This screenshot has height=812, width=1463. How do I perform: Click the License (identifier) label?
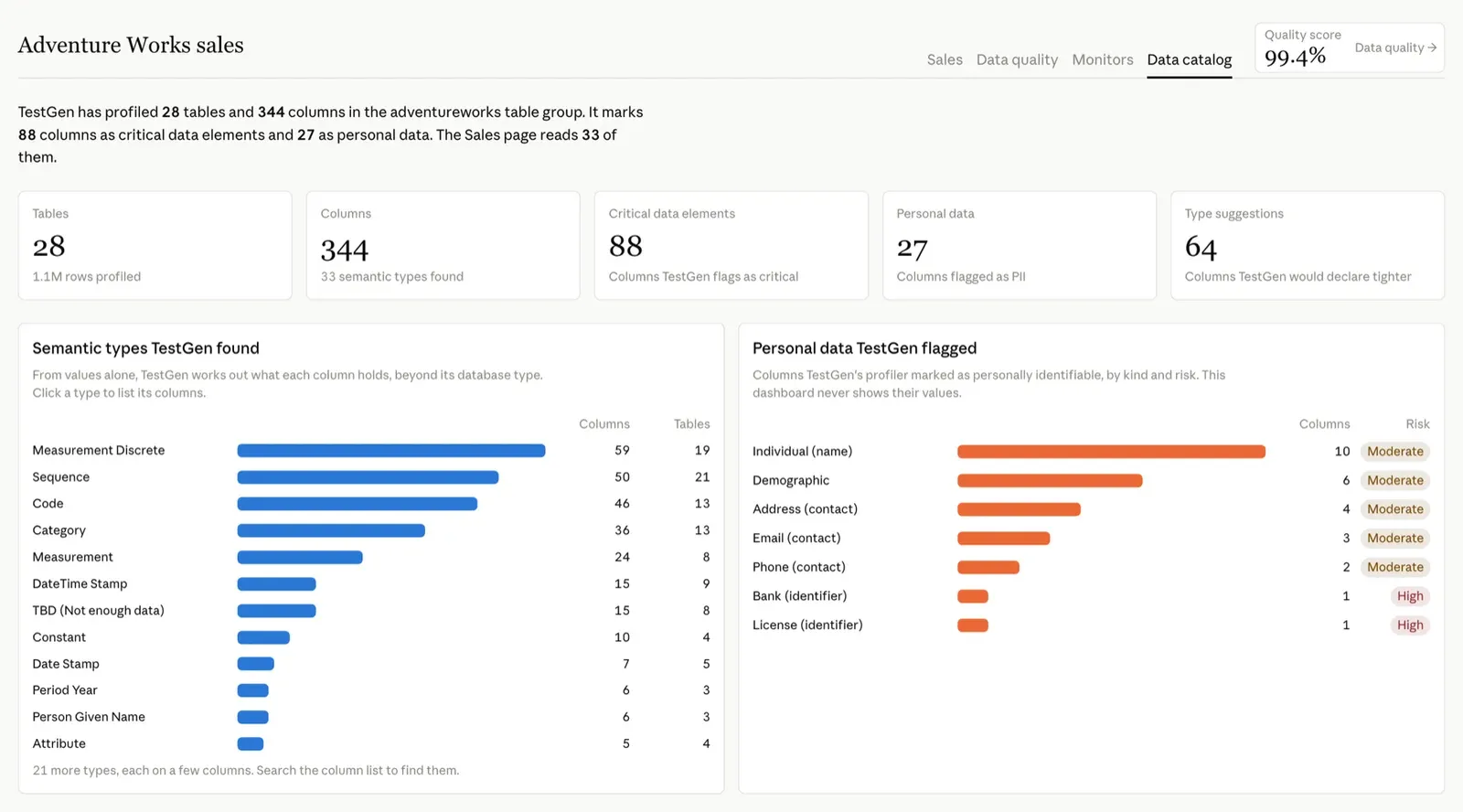pyautogui.click(x=807, y=625)
